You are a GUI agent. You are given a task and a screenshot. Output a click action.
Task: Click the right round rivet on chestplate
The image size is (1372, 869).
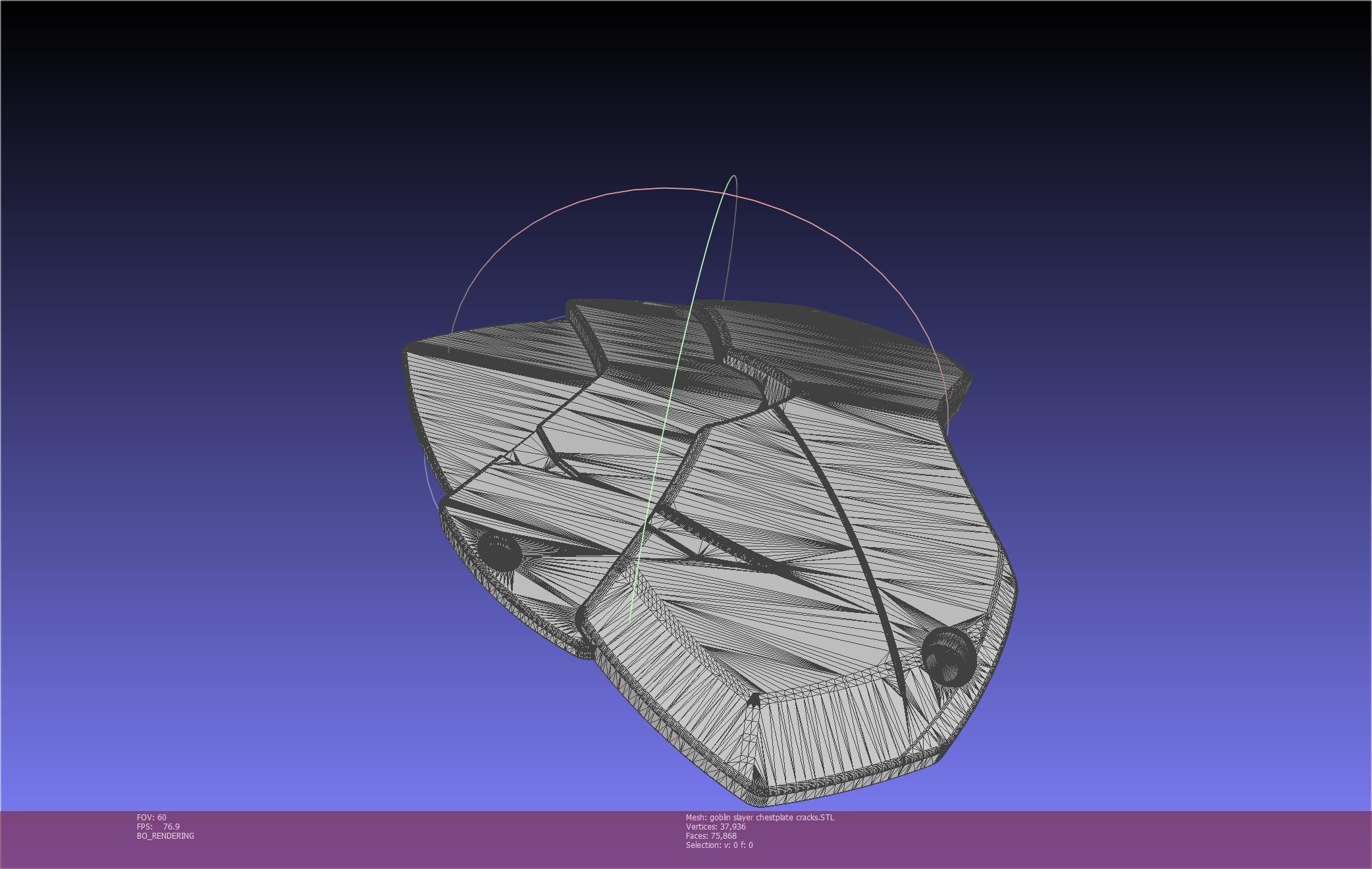(x=948, y=654)
